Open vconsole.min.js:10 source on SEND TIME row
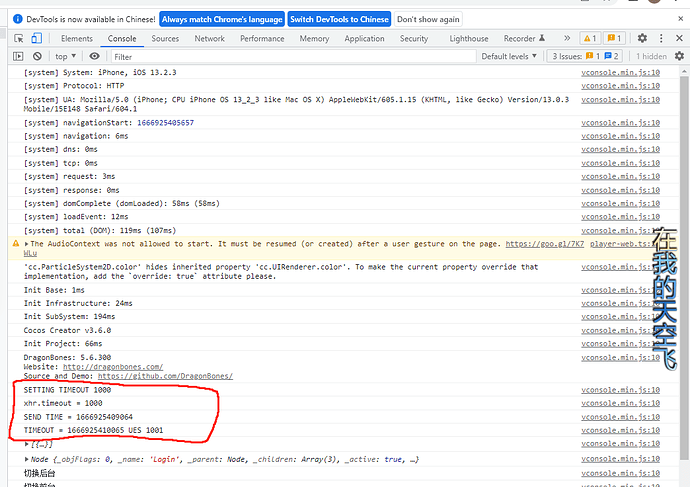Screen dimensions: 690x487 [x=620, y=417]
